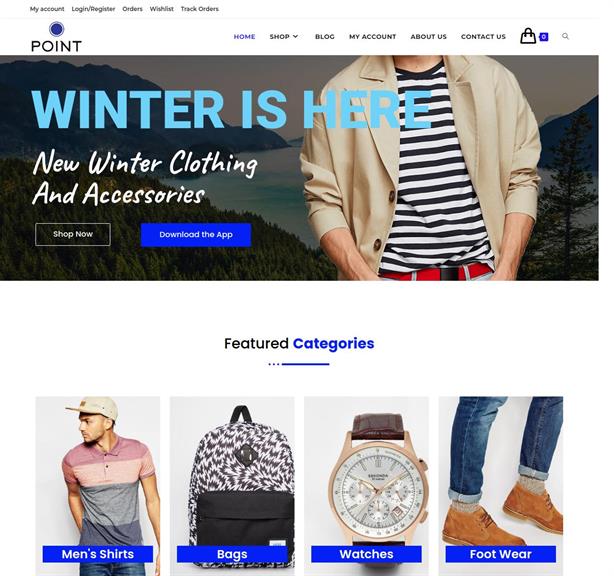614x576 pixels.
Task: Open the shopping bag cart icon
Action: pos(527,36)
